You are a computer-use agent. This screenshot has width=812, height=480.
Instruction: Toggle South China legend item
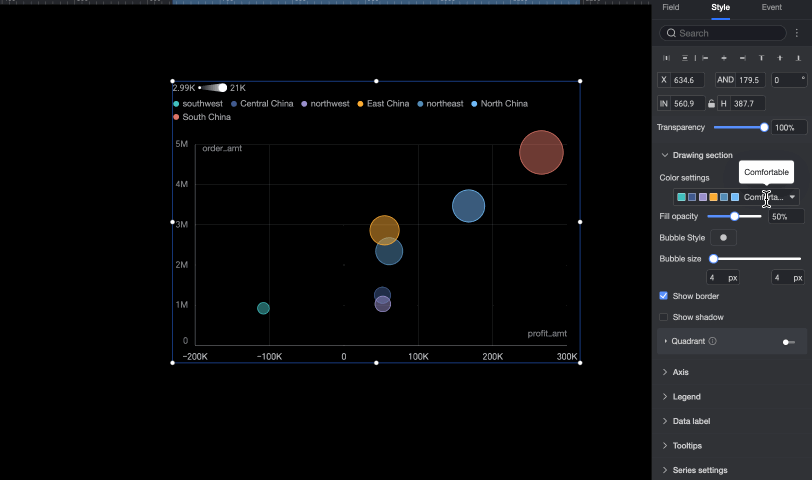point(202,117)
